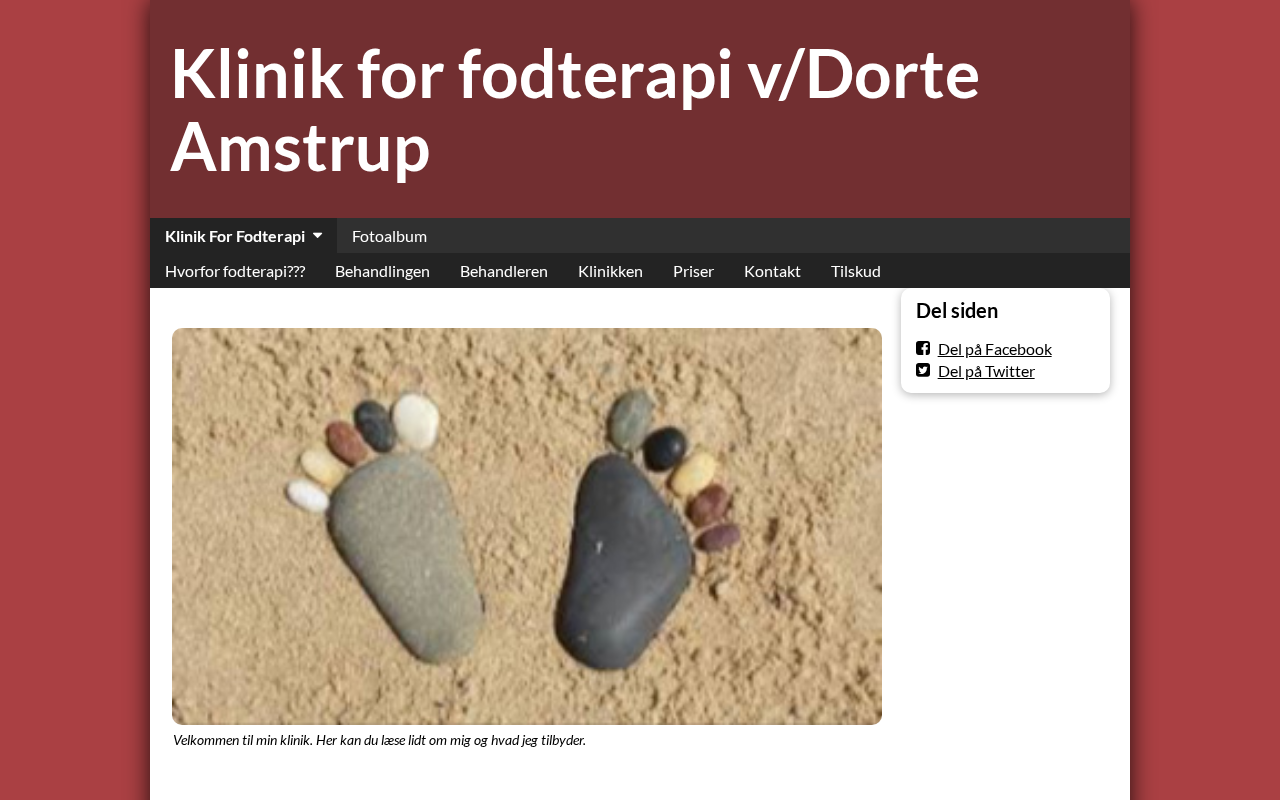
Task: Click the dark grey stone foot
Action: point(623,562)
